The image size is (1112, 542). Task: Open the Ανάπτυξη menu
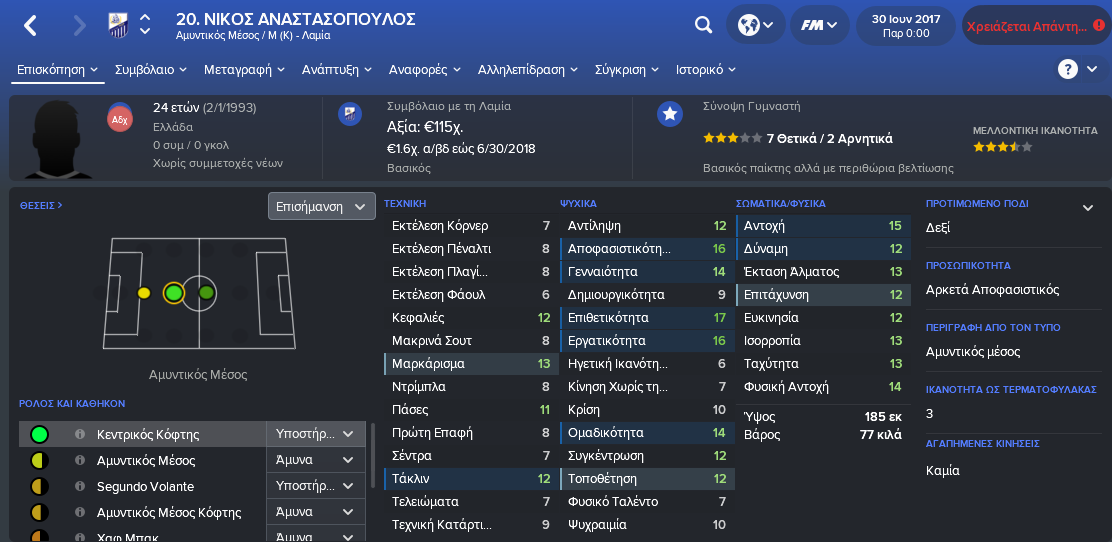[x=337, y=70]
